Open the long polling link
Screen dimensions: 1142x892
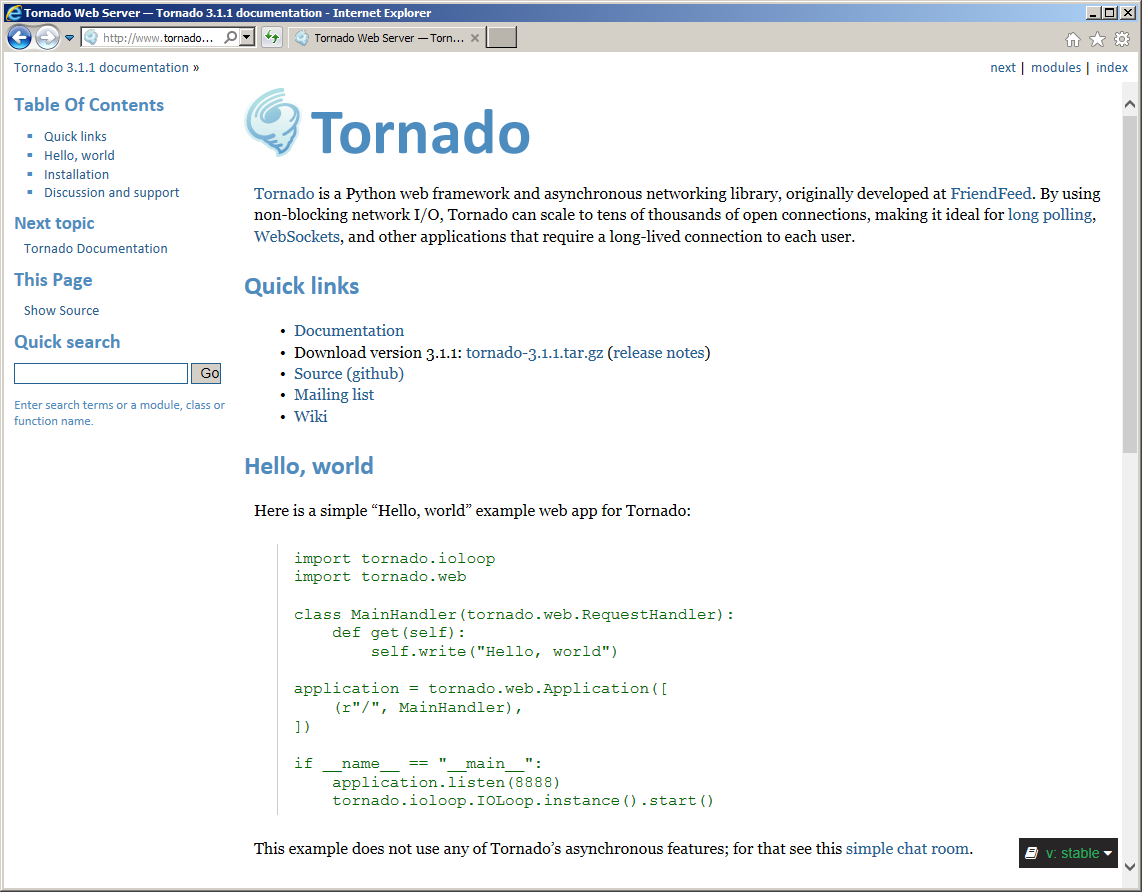1050,215
